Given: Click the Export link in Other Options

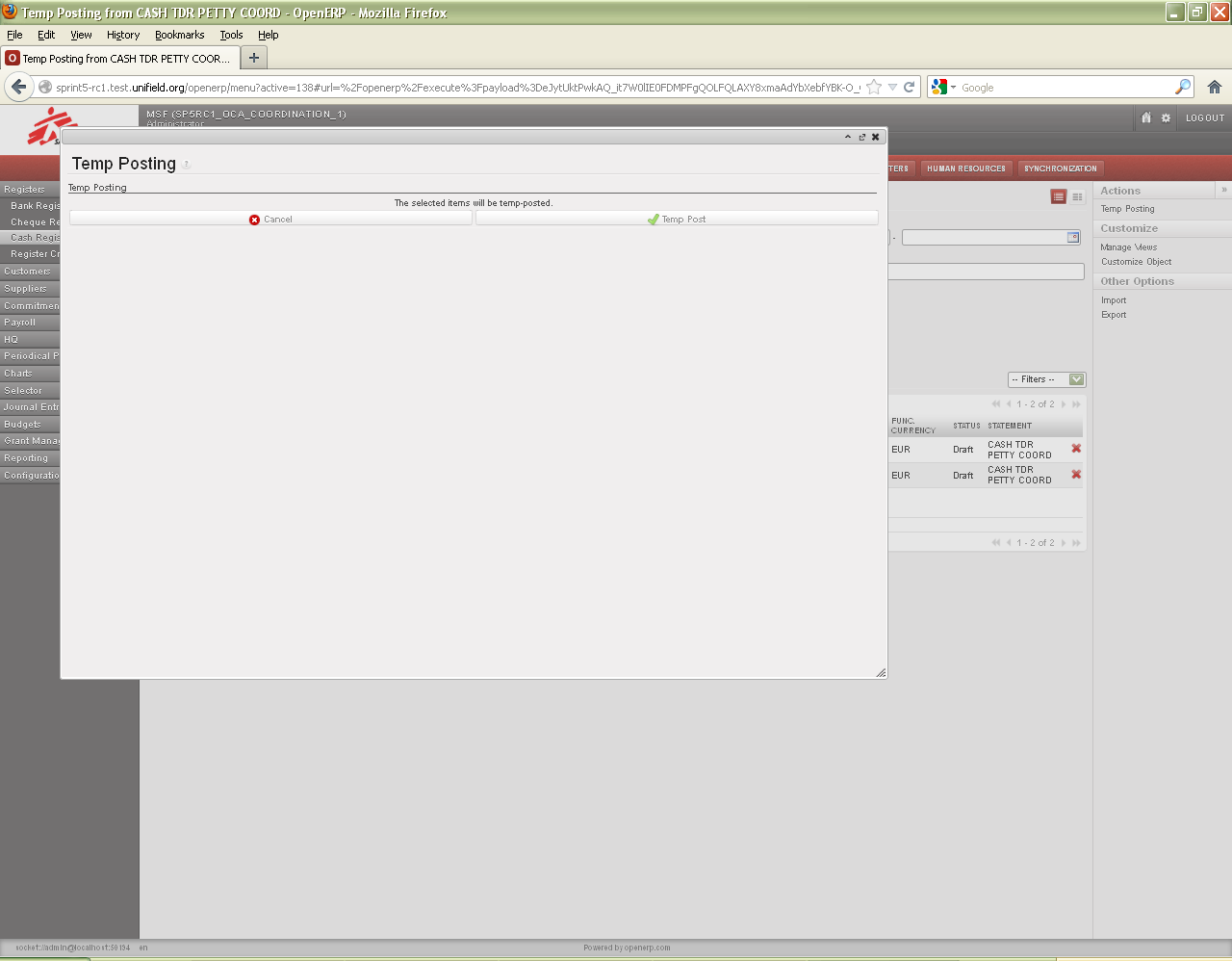Looking at the screenshot, I should pos(1114,315).
